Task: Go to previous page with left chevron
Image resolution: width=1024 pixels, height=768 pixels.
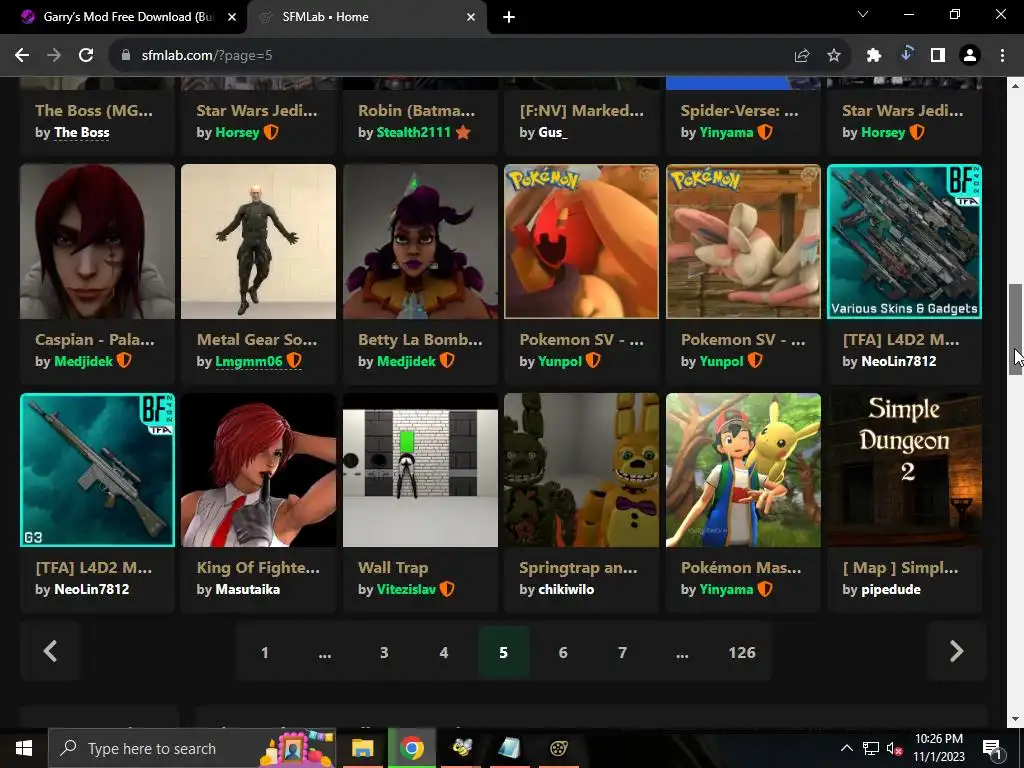Action: tap(50, 651)
